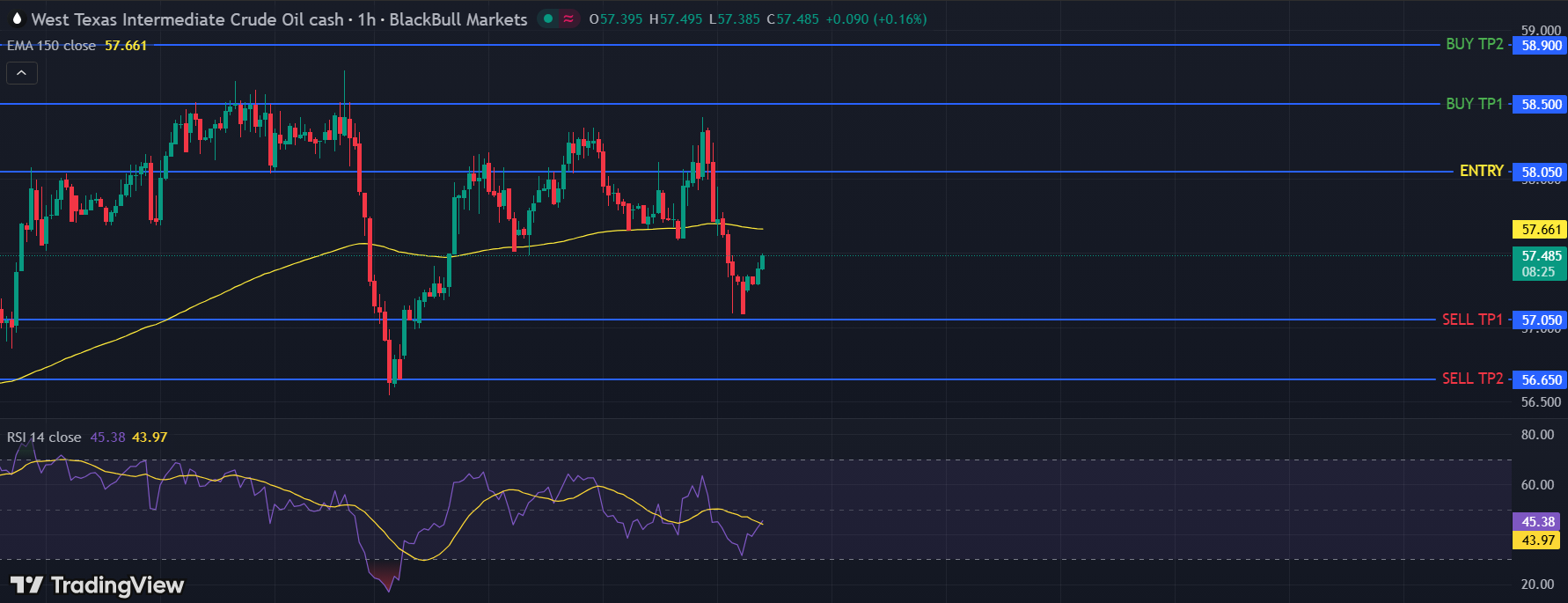
Task: Click the 56.650 blue price tag
Action: pyautogui.click(x=1541, y=380)
